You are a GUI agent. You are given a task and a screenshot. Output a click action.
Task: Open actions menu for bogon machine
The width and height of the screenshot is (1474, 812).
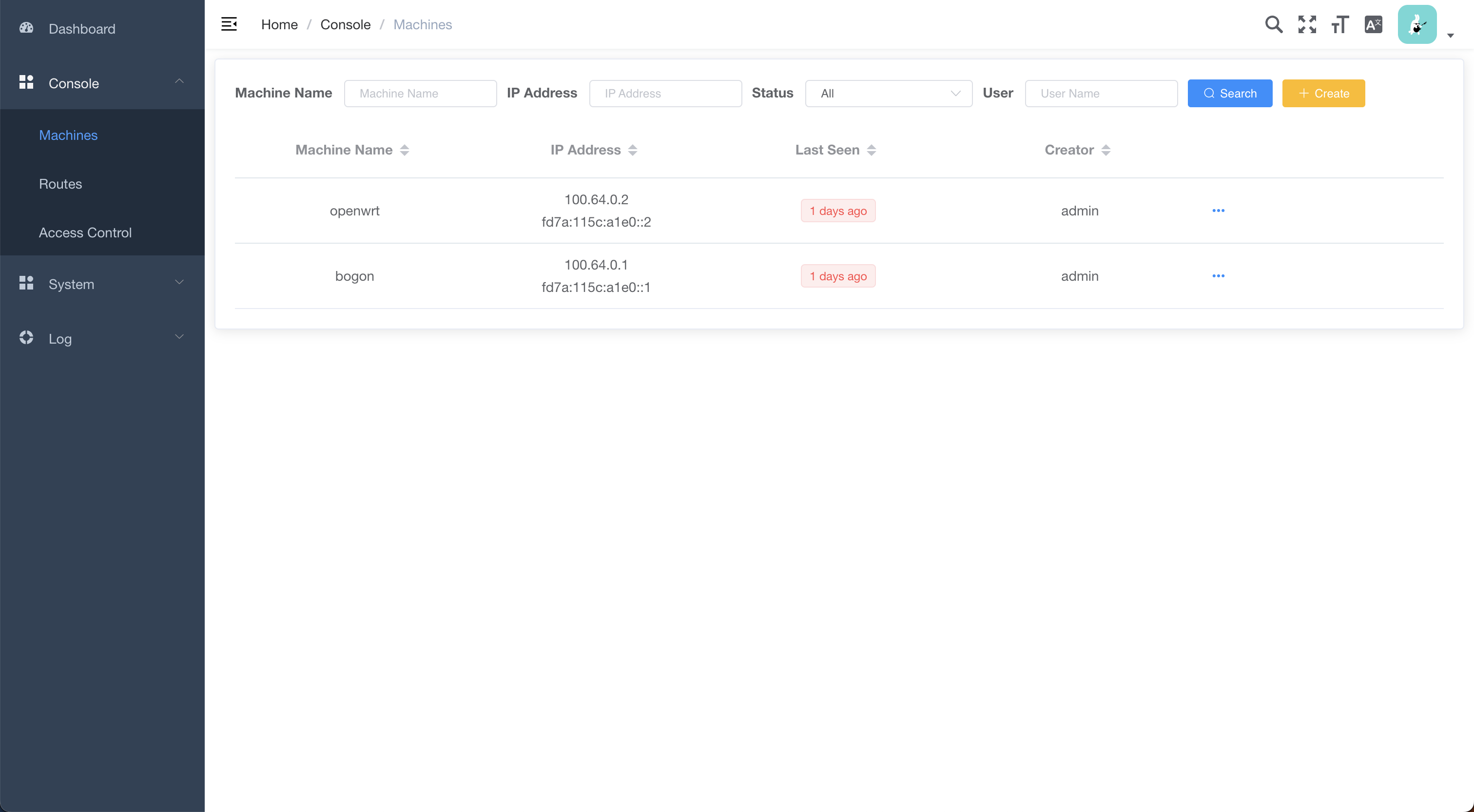(1218, 276)
